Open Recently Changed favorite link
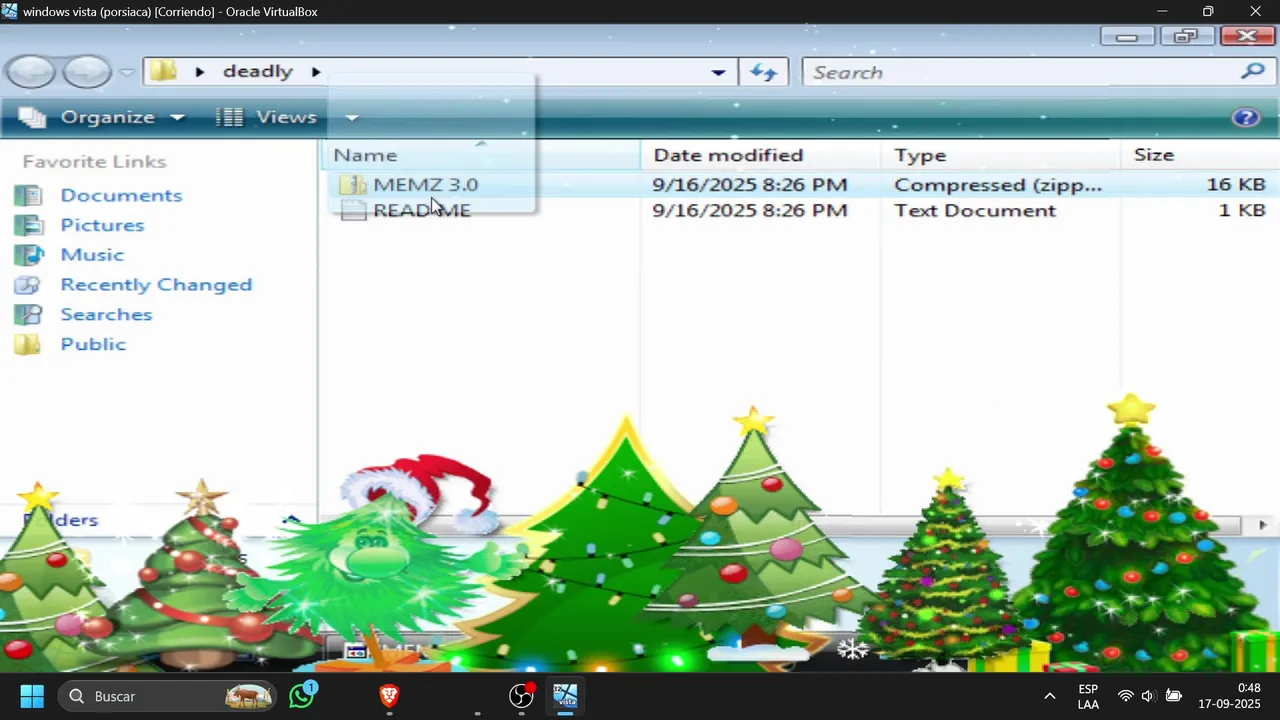 click(x=156, y=285)
